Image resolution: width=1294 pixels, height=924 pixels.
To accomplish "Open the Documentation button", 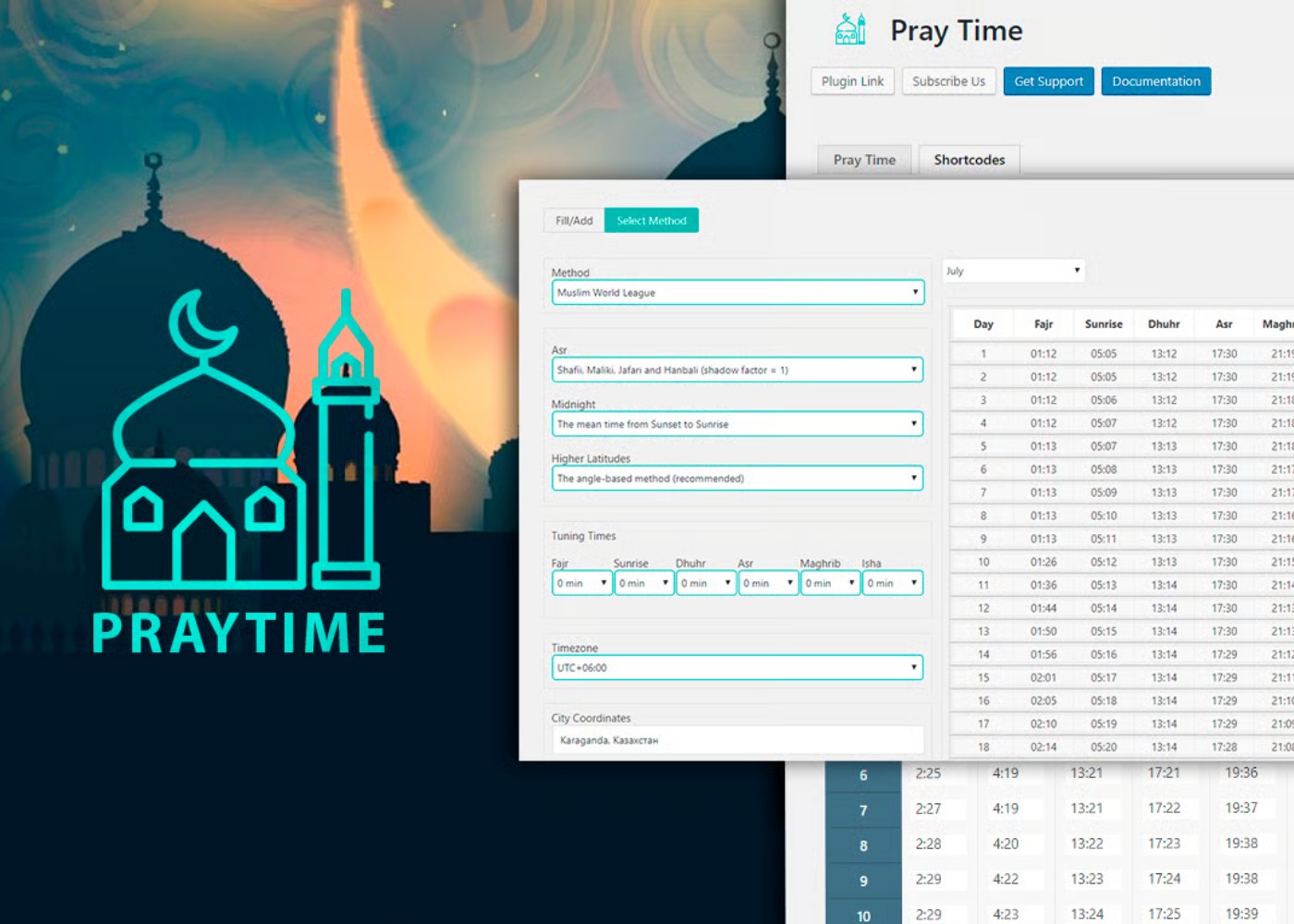I will 1155,81.
